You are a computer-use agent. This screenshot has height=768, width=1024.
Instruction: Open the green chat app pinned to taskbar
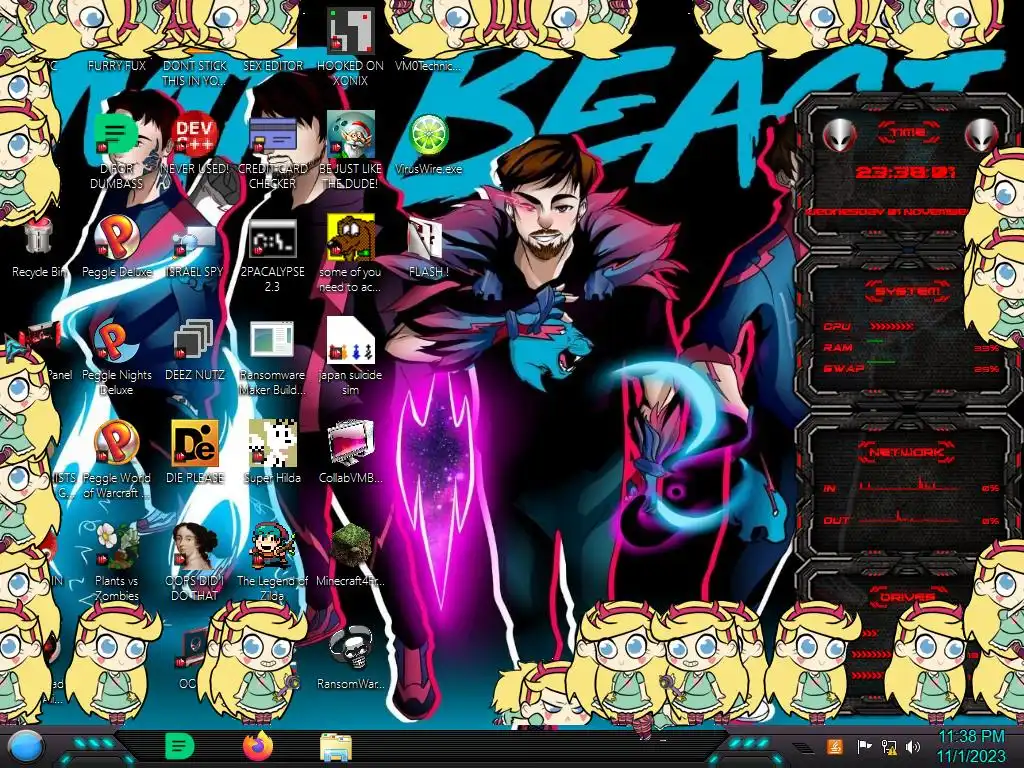click(x=179, y=746)
